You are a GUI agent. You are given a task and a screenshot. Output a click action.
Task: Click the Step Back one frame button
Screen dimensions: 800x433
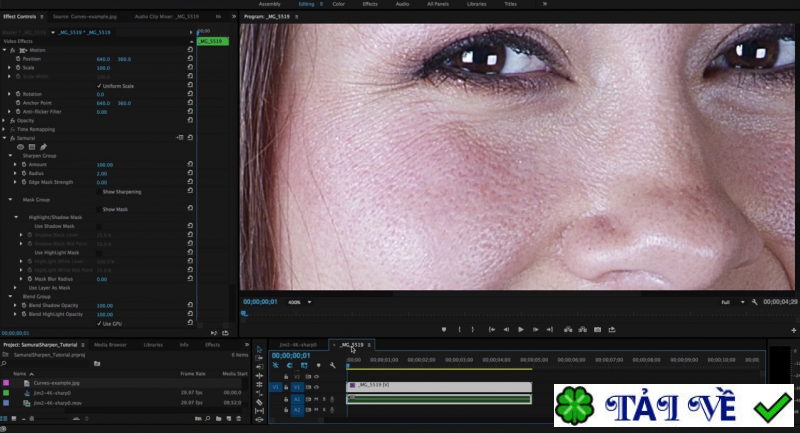point(507,329)
